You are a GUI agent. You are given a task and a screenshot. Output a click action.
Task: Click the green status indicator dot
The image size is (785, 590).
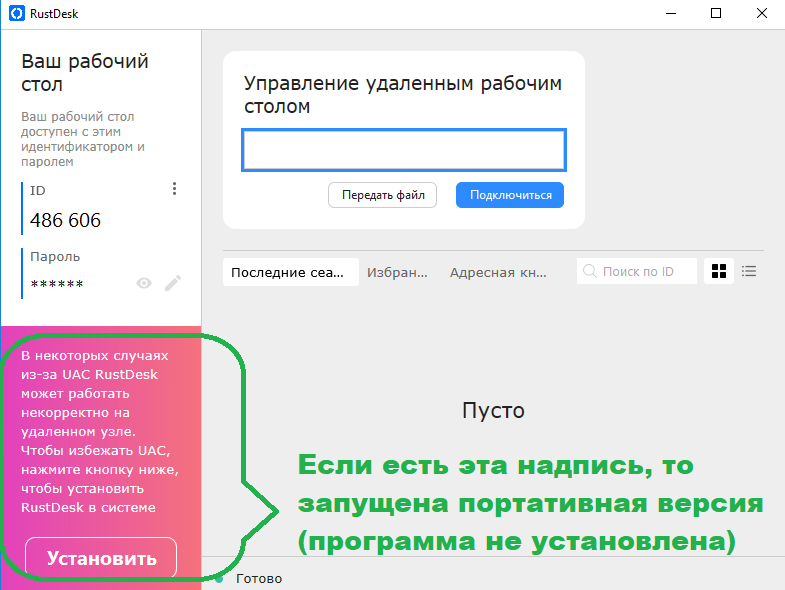[x=219, y=579]
